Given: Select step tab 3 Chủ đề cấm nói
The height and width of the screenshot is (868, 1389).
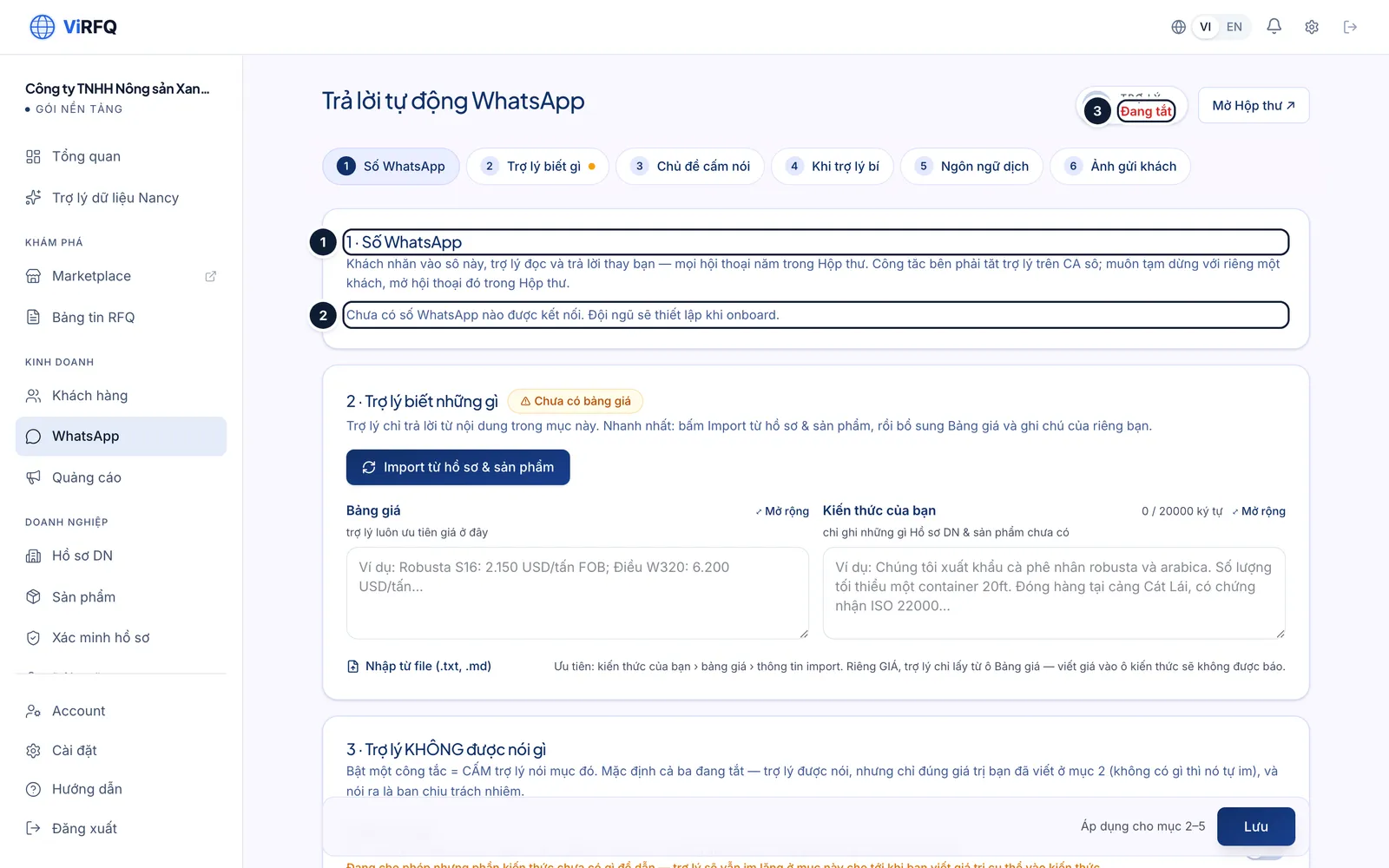Looking at the screenshot, I should pos(690,167).
